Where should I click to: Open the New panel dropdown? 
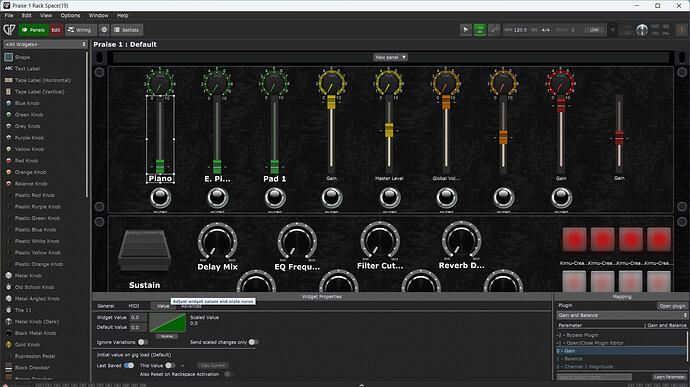tap(390, 57)
